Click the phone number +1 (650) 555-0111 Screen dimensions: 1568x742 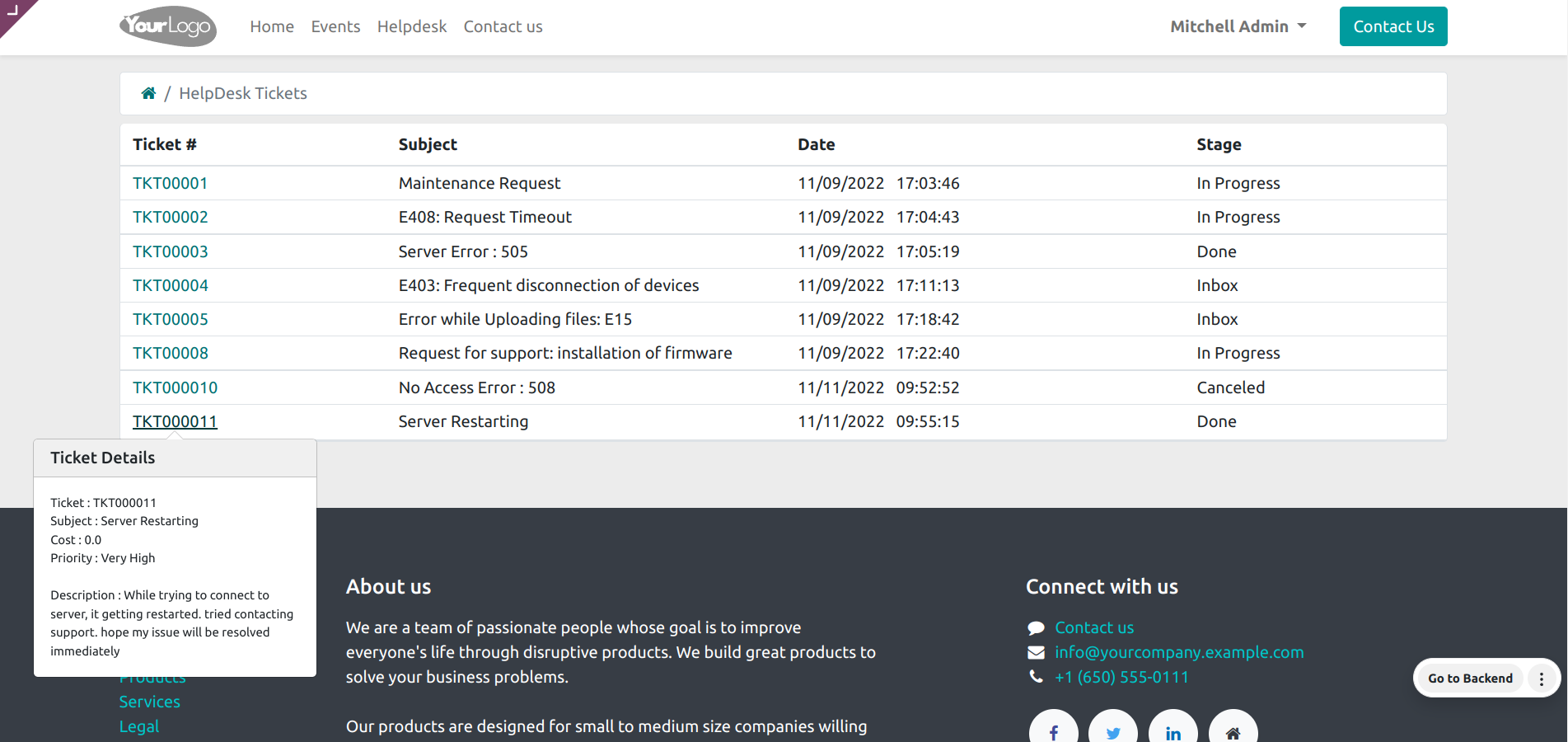1121,677
